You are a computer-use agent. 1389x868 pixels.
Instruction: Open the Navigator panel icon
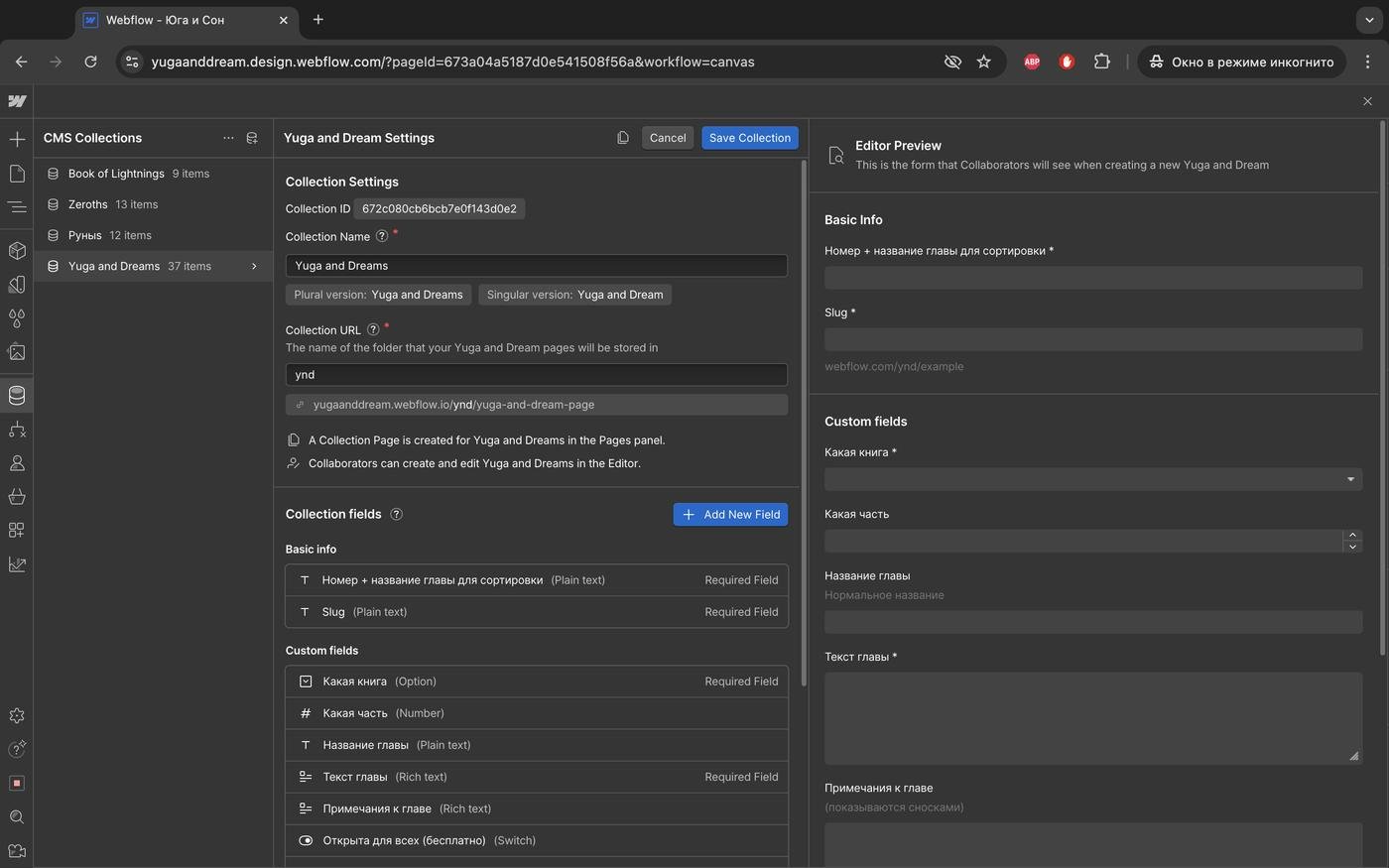[x=17, y=207]
